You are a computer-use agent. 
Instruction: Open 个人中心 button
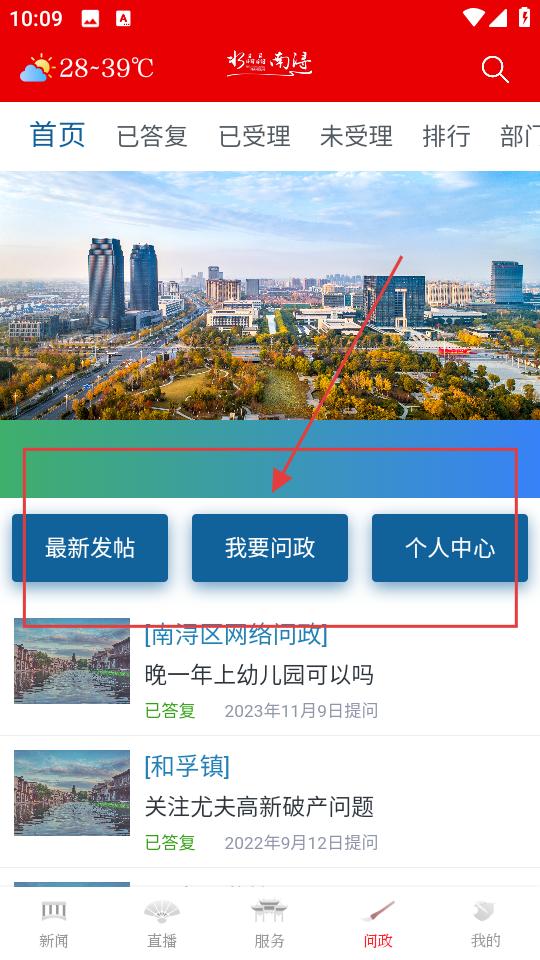coord(450,548)
